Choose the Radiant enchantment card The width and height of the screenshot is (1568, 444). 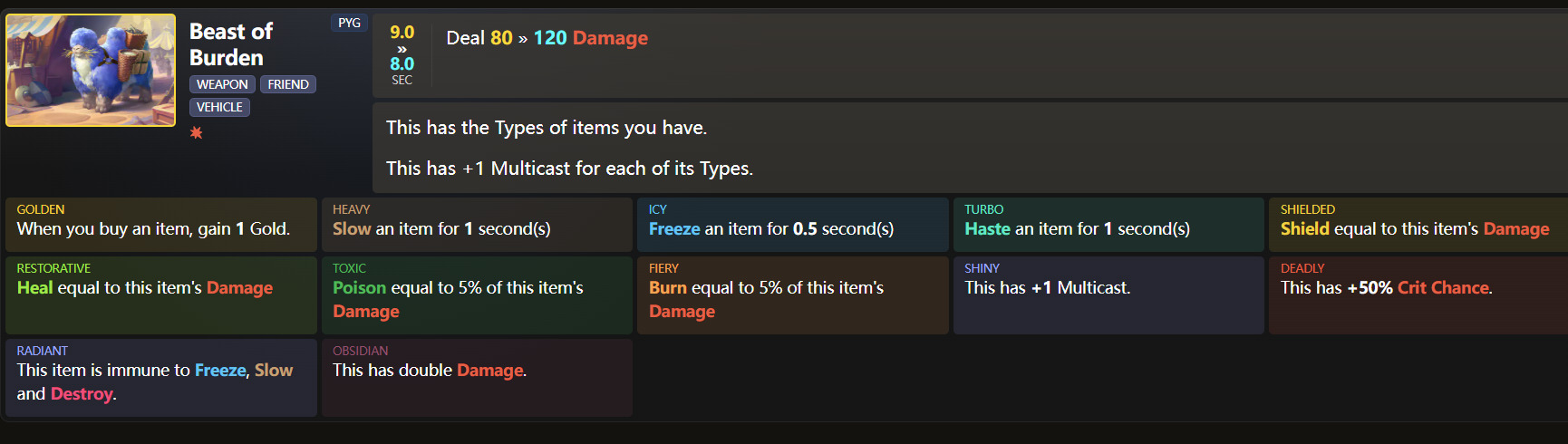pyautogui.click(x=161, y=377)
